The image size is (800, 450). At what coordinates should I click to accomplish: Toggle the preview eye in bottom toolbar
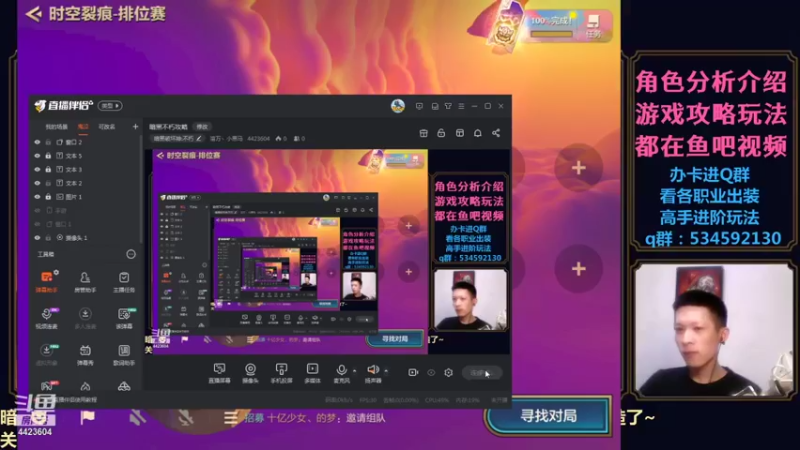tap(431, 372)
